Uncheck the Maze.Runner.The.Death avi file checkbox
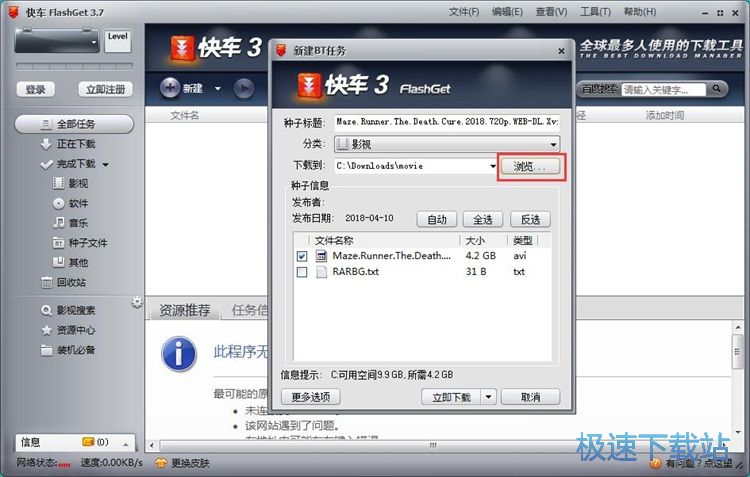The width and height of the screenshot is (750, 477). [302, 256]
